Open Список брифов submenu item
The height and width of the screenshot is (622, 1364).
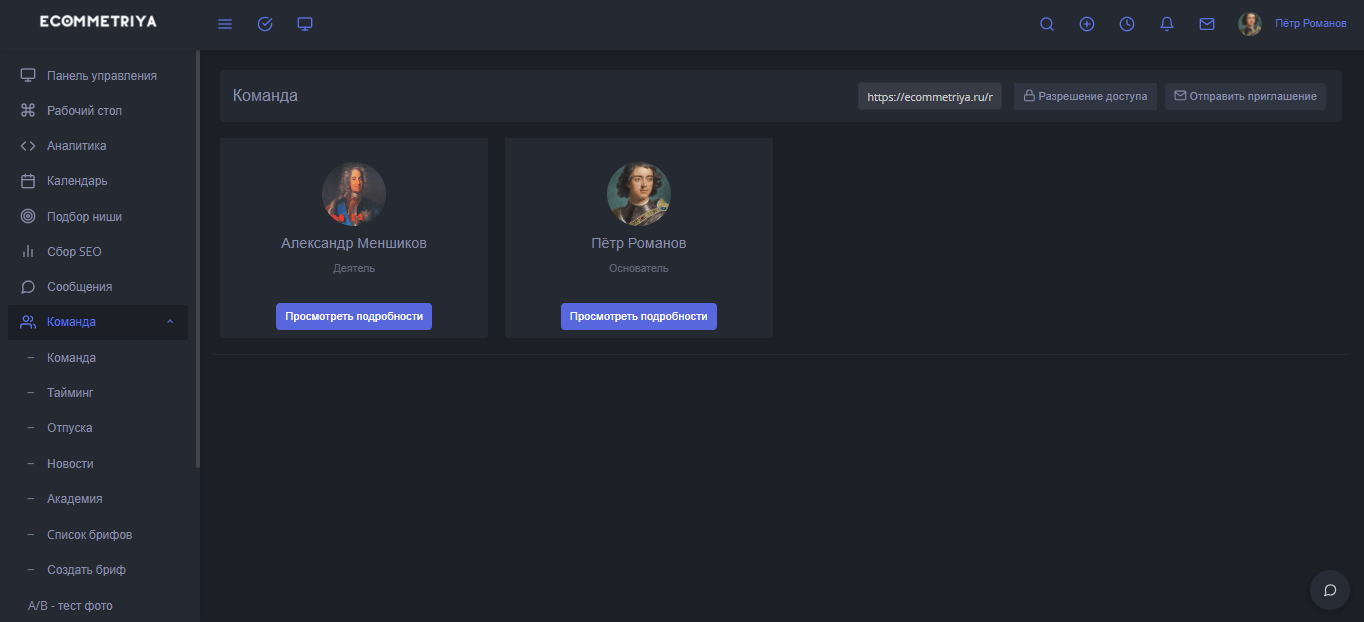click(x=89, y=535)
